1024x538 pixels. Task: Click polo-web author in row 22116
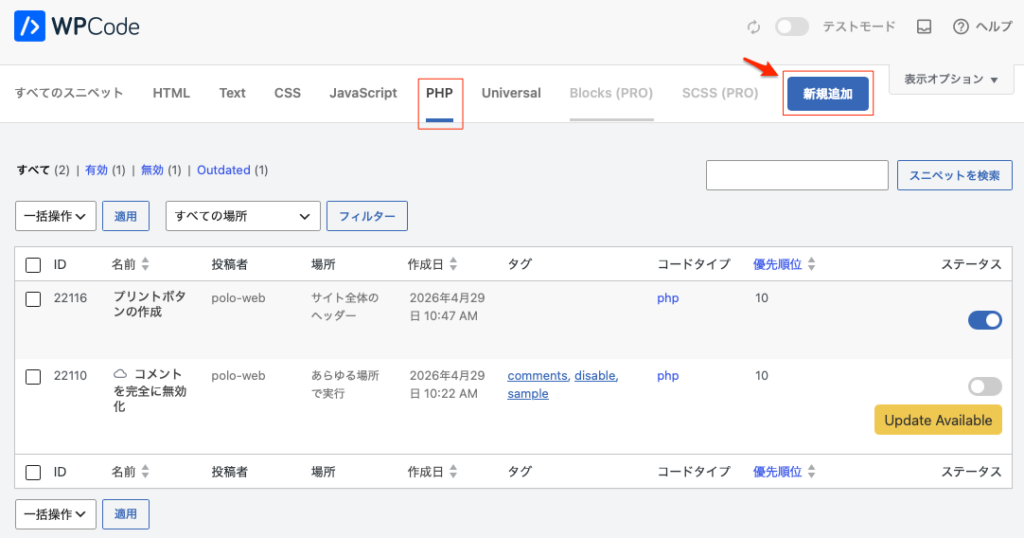click(238, 298)
